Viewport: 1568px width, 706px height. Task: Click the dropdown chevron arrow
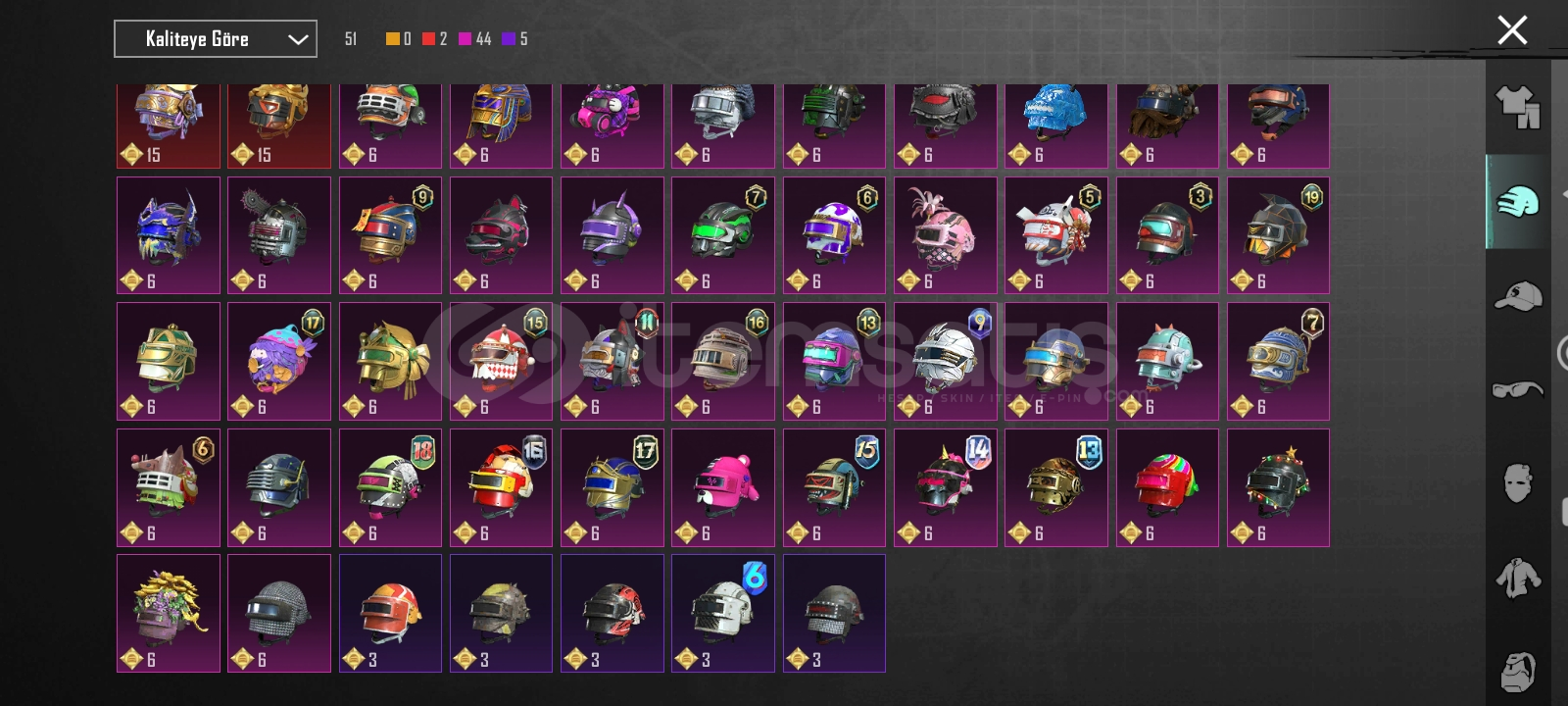tap(298, 40)
